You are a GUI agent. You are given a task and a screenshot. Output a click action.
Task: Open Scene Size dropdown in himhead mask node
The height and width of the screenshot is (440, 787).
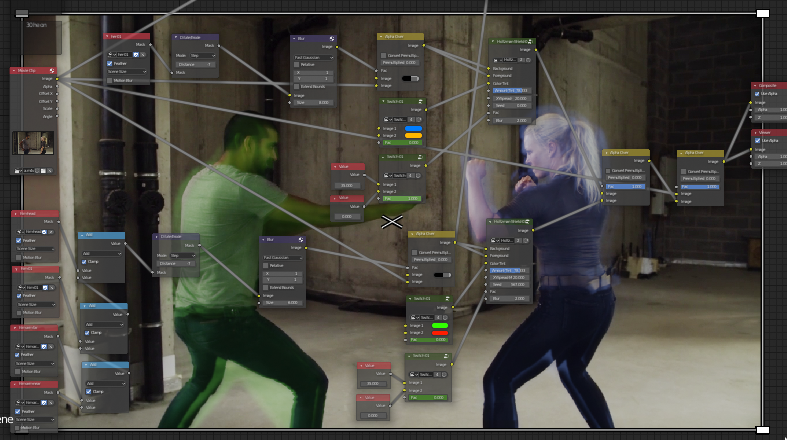click(35, 249)
